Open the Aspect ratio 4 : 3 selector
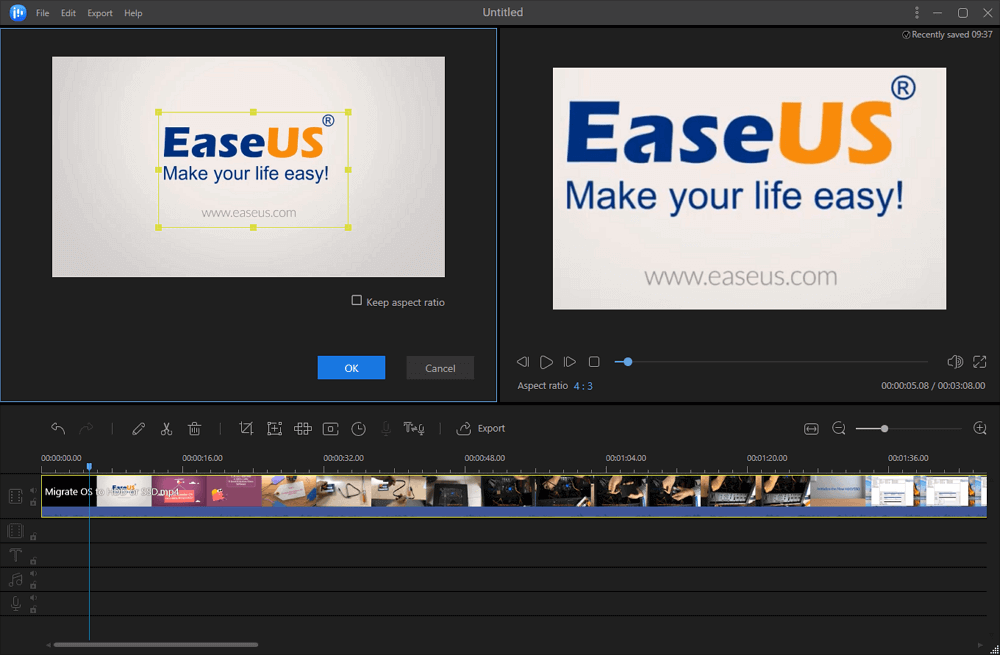Viewport: 1000px width, 655px height. tap(582, 386)
